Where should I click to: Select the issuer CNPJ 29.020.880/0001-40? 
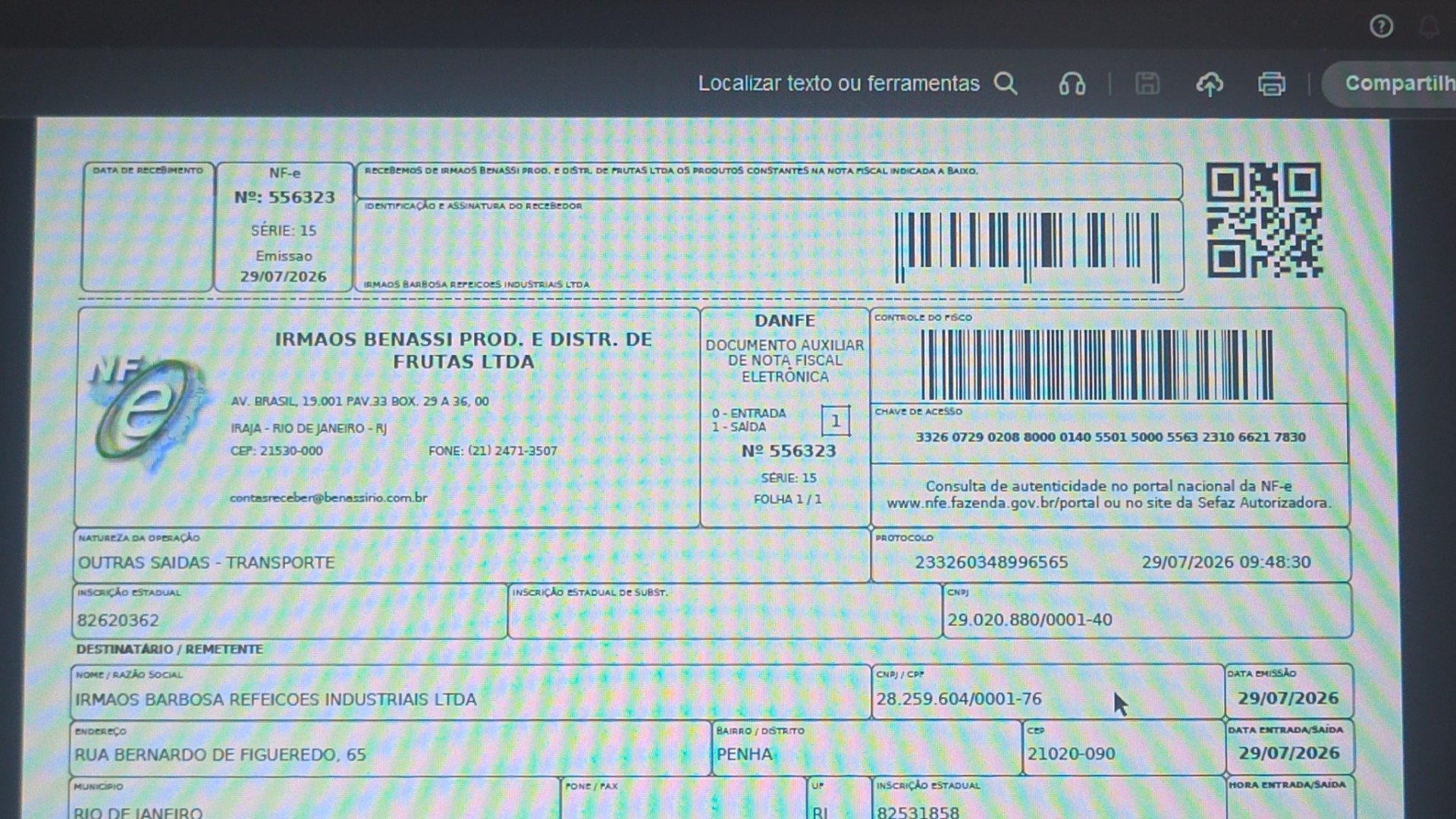1030,620
